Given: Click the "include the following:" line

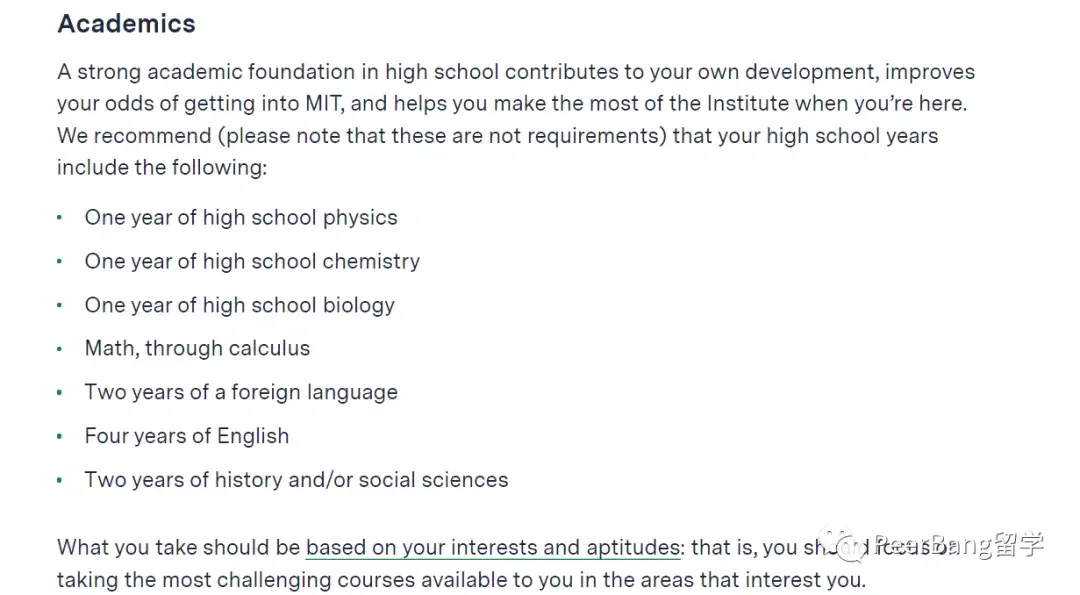Looking at the screenshot, I should 162,168.
